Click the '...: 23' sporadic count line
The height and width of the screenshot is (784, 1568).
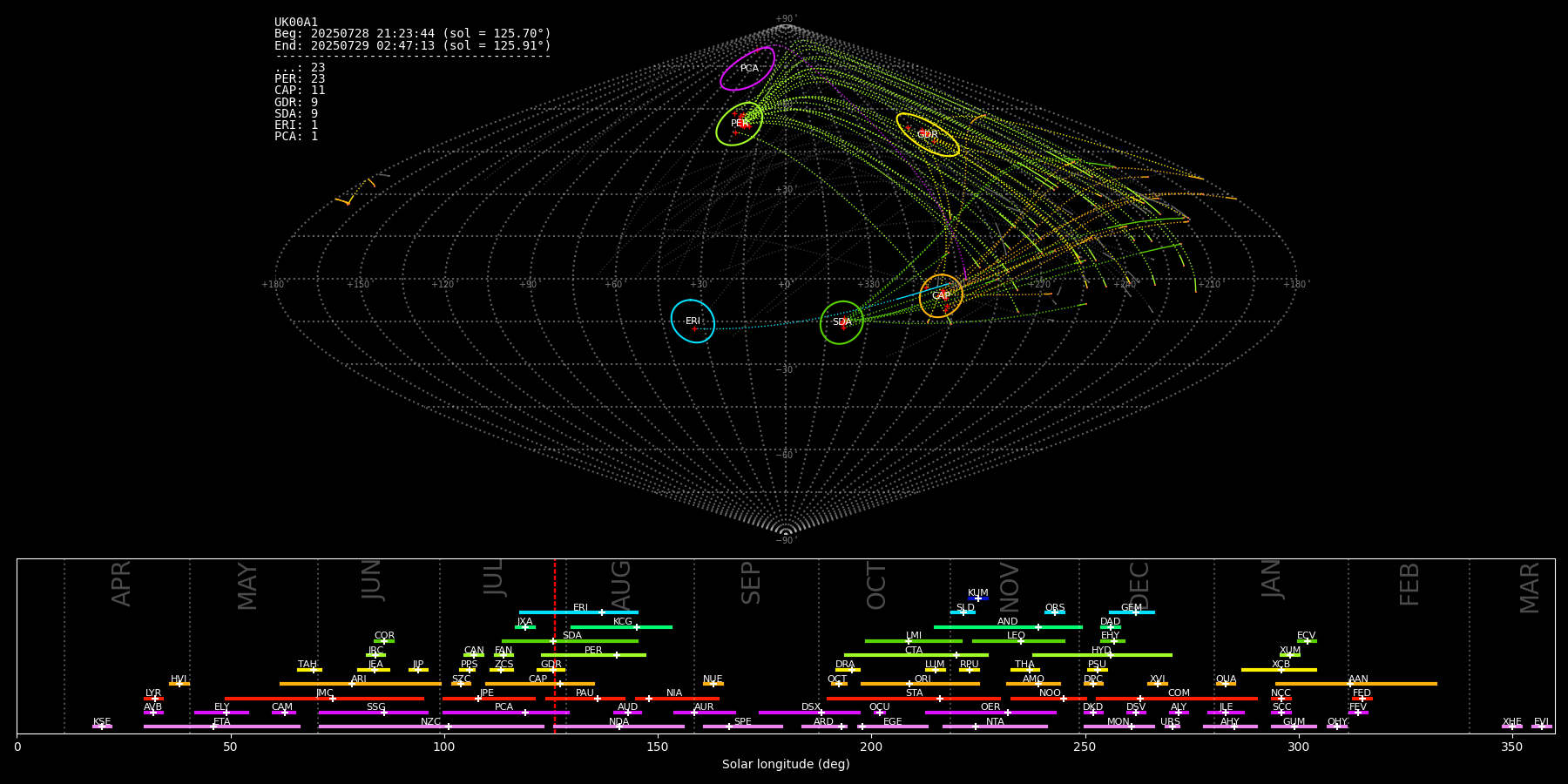click(300, 68)
